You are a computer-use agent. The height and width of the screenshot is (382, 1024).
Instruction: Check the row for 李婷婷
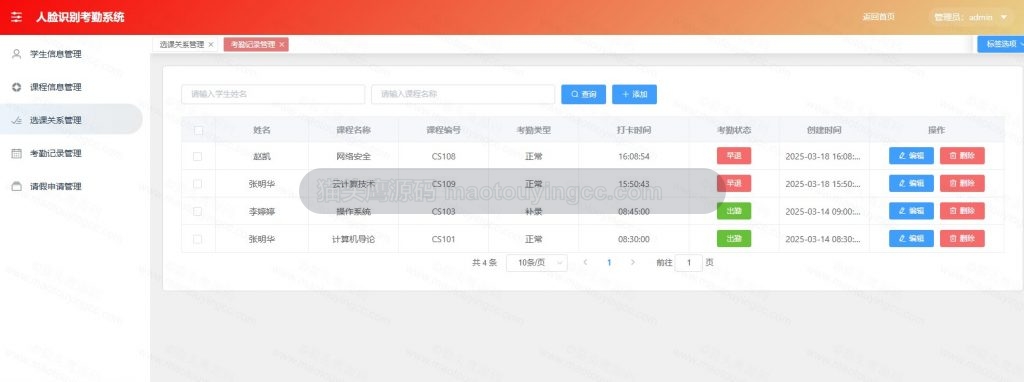tap(198, 212)
